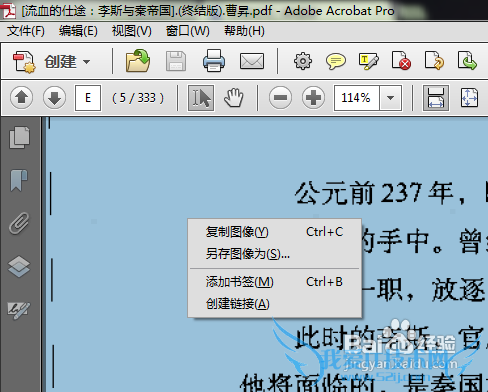Print the document using printer icon
Image resolution: width=488 pixels, height=392 pixels.
[x=214, y=61]
